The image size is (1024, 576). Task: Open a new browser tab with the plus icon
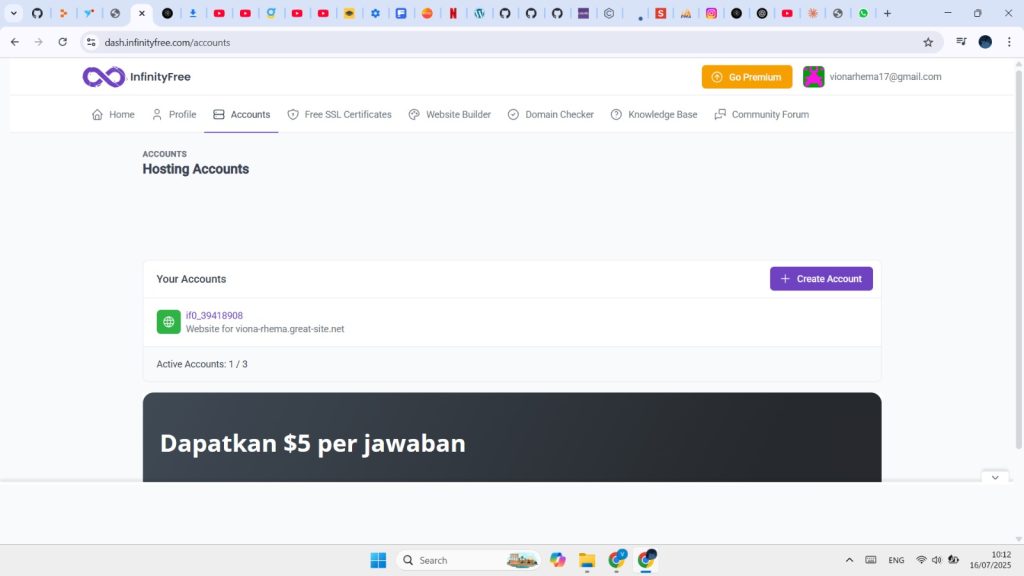(x=887, y=14)
